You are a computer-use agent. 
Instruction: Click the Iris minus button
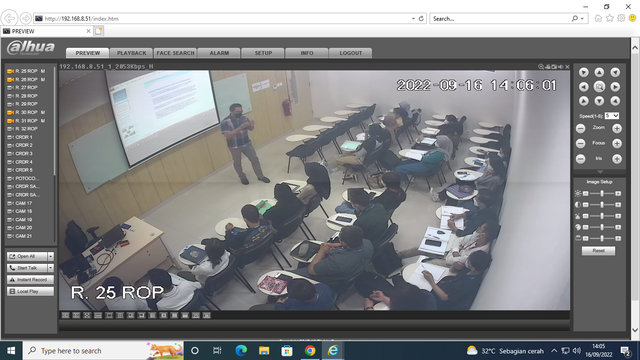(580, 159)
